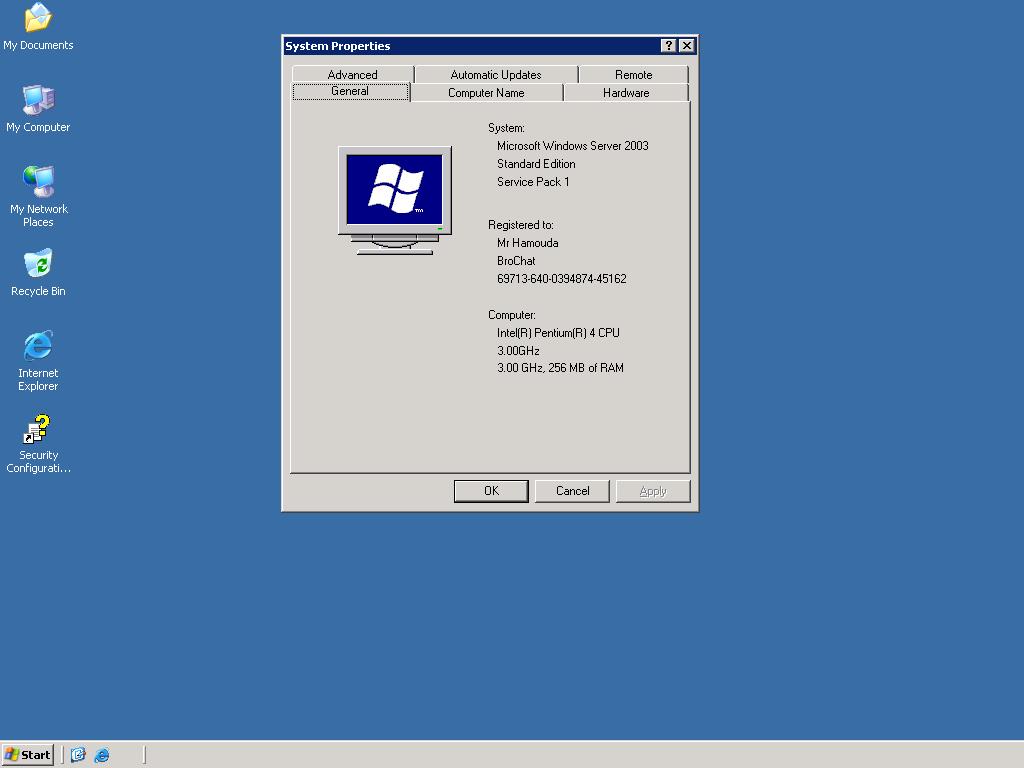Click Show Desktop in Quick Launch
Screen dimensions: 1024x768
78,755
